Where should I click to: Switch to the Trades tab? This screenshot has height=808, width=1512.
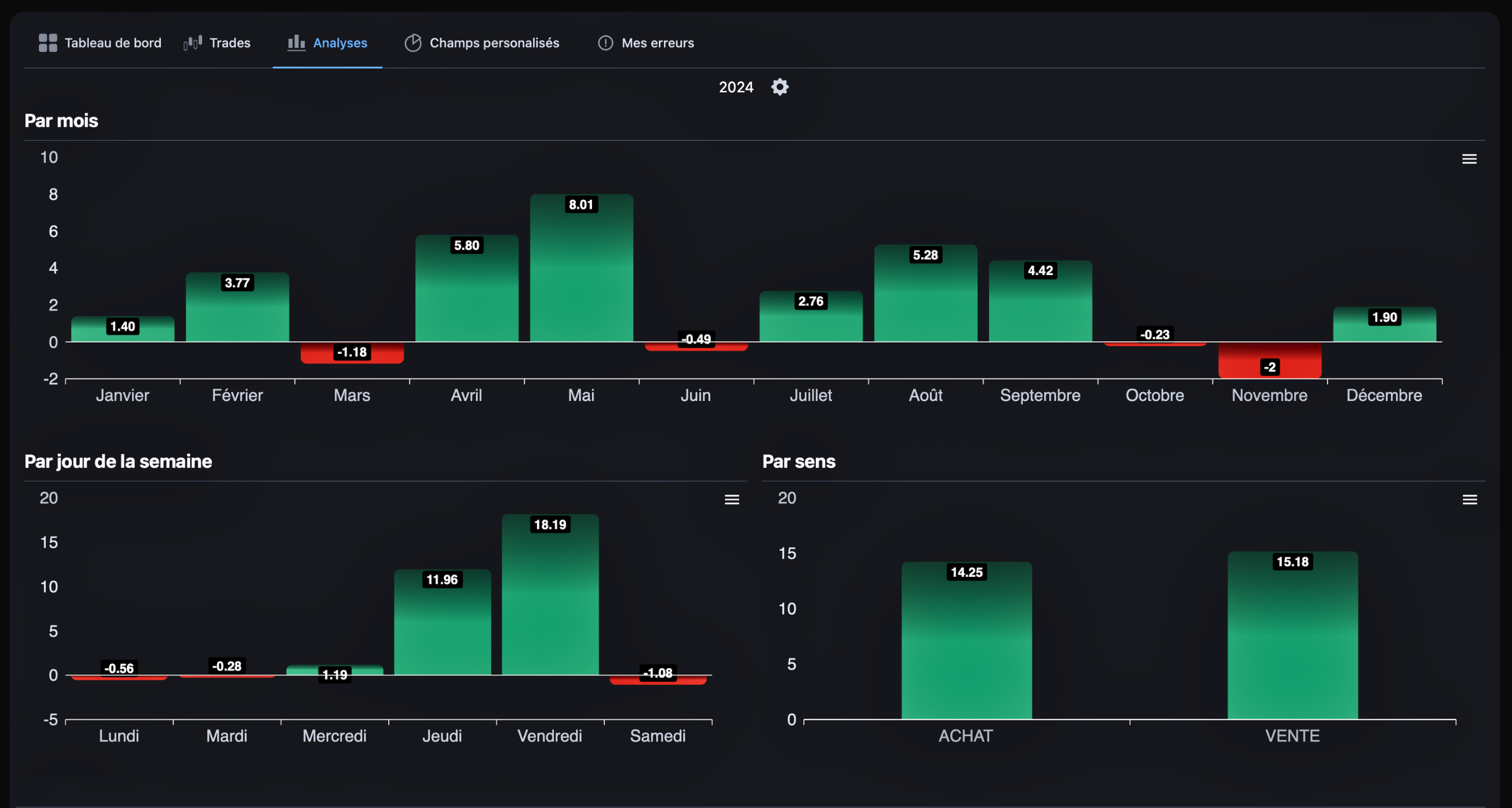coord(229,43)
